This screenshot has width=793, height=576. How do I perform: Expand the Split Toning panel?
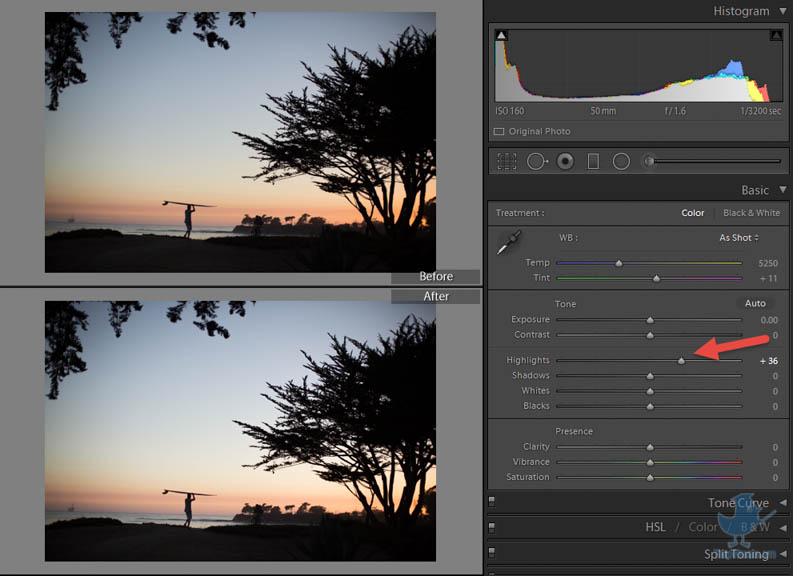(x=782, y=554)
